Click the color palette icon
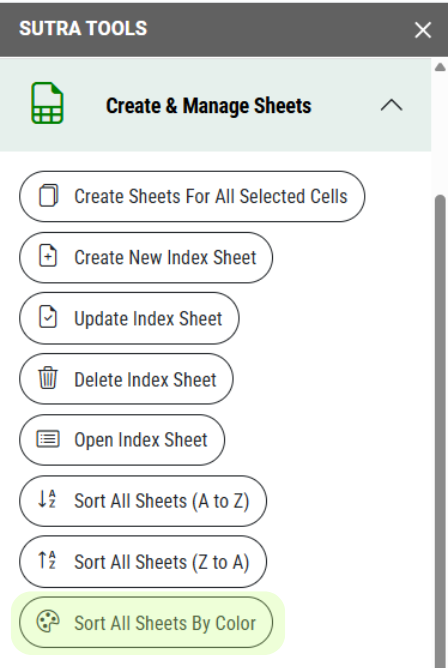The image size is (448, 668). click(48, 622)
